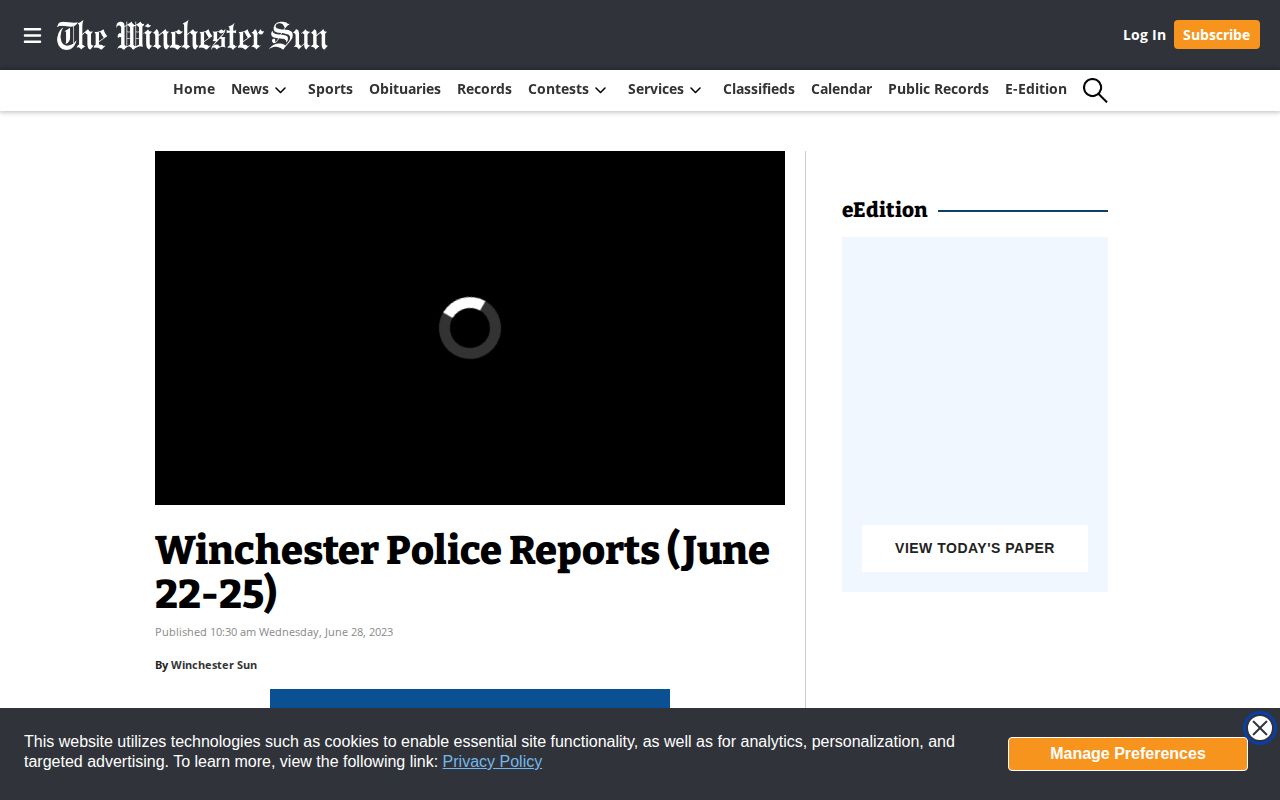Expand the Contests dropdown chevron

pyautogui.click(x=601, y=90)
